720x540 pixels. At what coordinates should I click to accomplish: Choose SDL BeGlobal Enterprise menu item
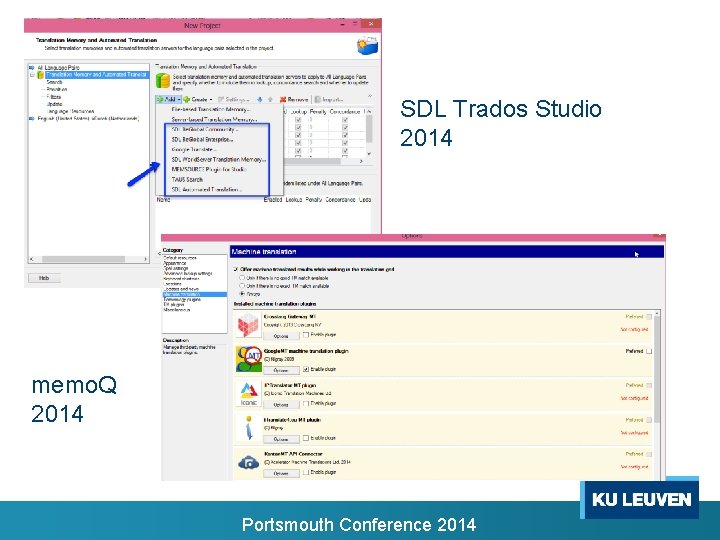coord(202,140)
